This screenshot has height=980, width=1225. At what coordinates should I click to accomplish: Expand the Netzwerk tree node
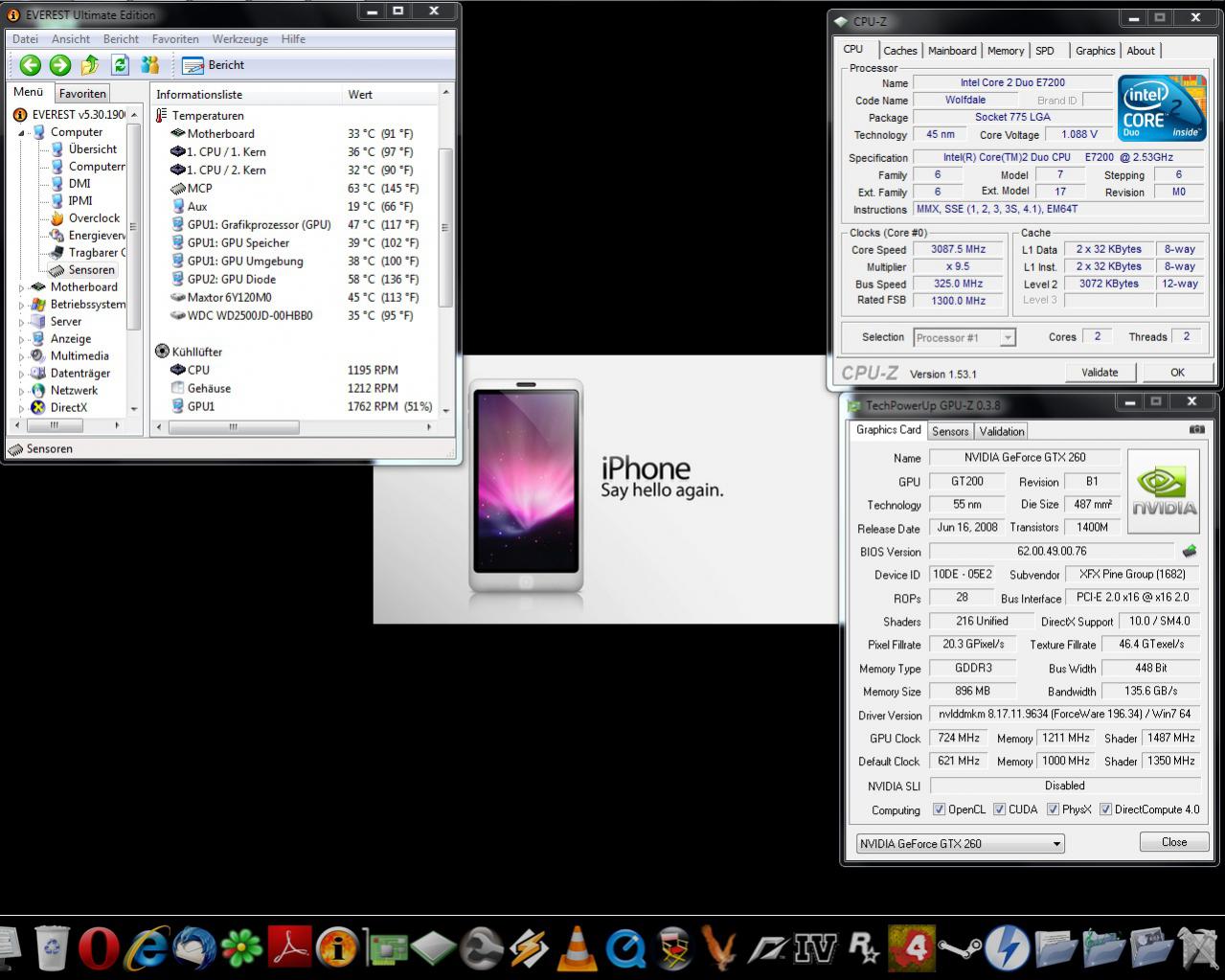[22, 391]
